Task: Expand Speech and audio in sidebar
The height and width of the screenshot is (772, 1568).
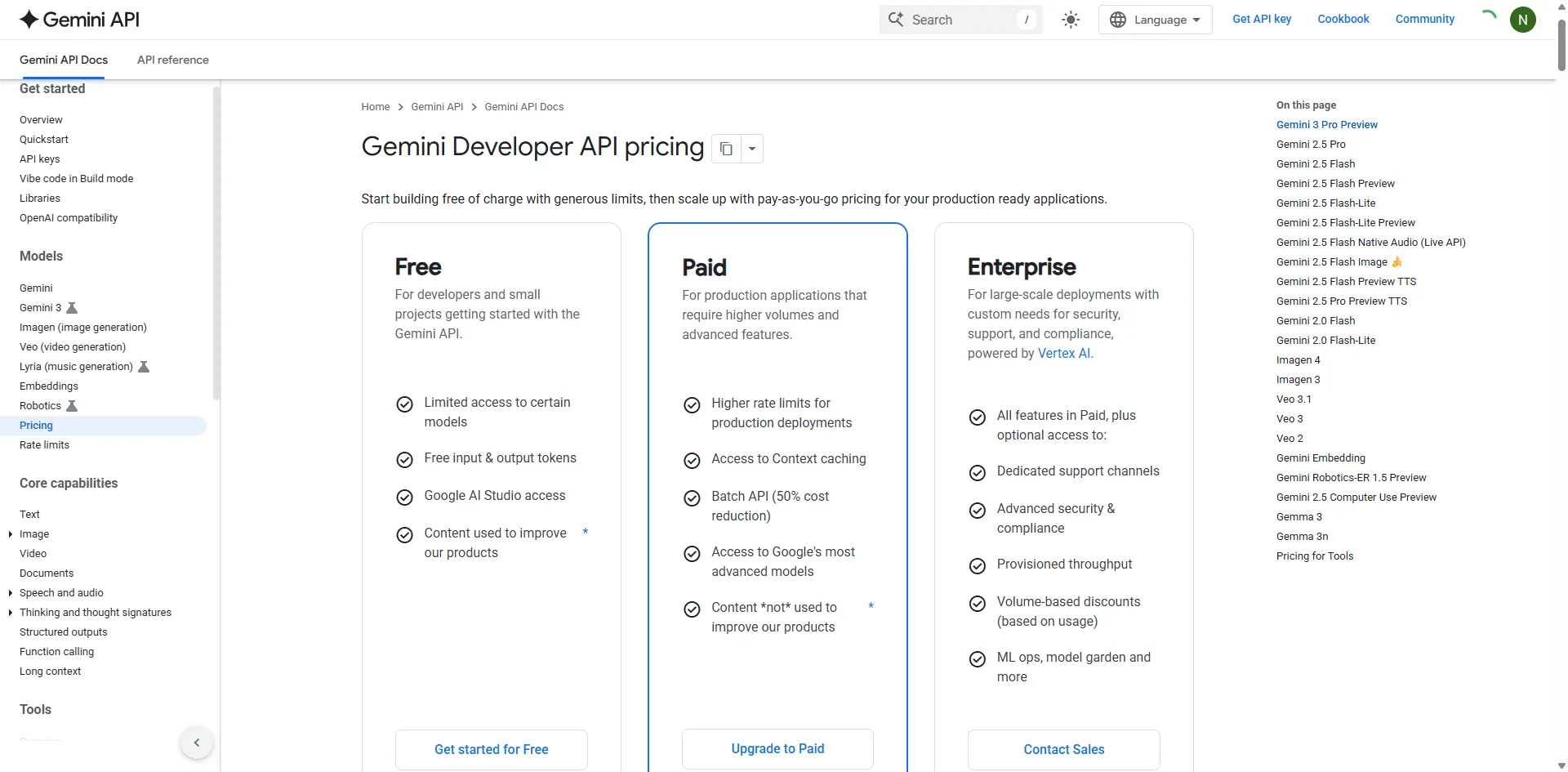Action: (x=11, y=593)
